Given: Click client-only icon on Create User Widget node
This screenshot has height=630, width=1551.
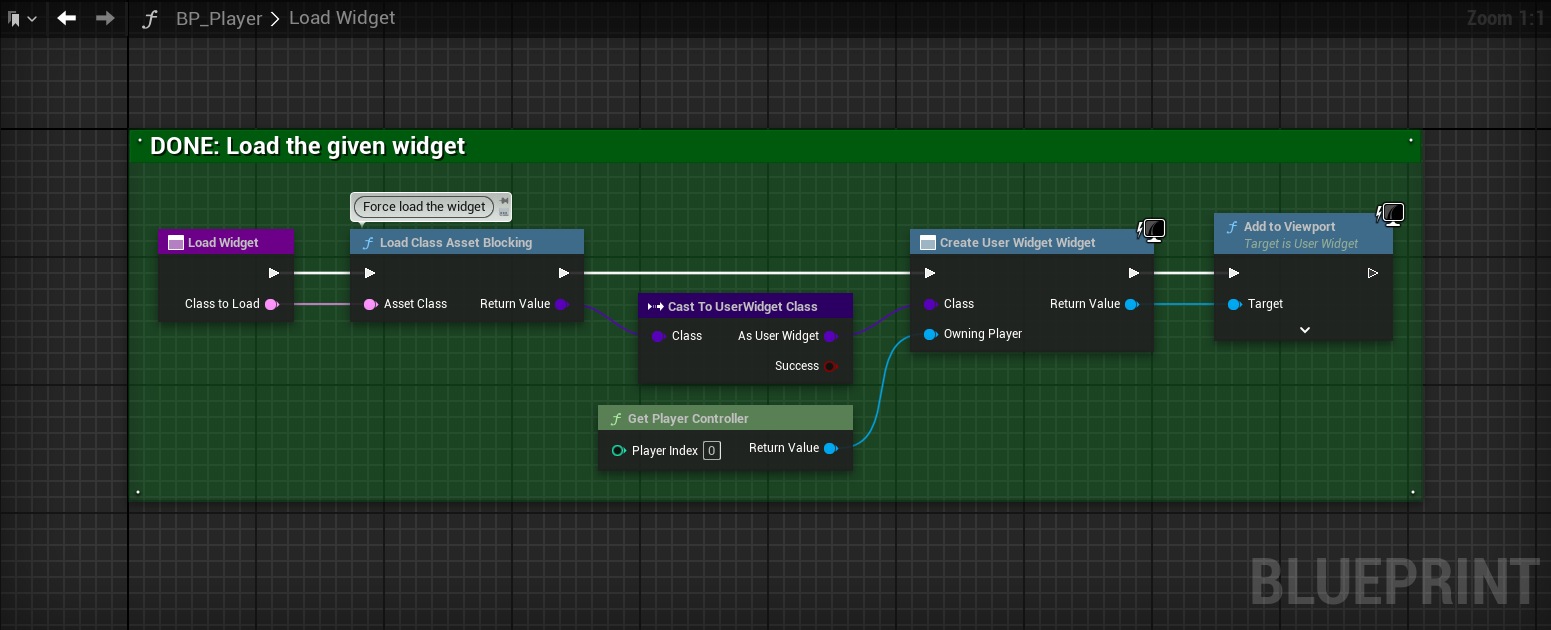Looking at the screenshot, I should (1151, 231).
